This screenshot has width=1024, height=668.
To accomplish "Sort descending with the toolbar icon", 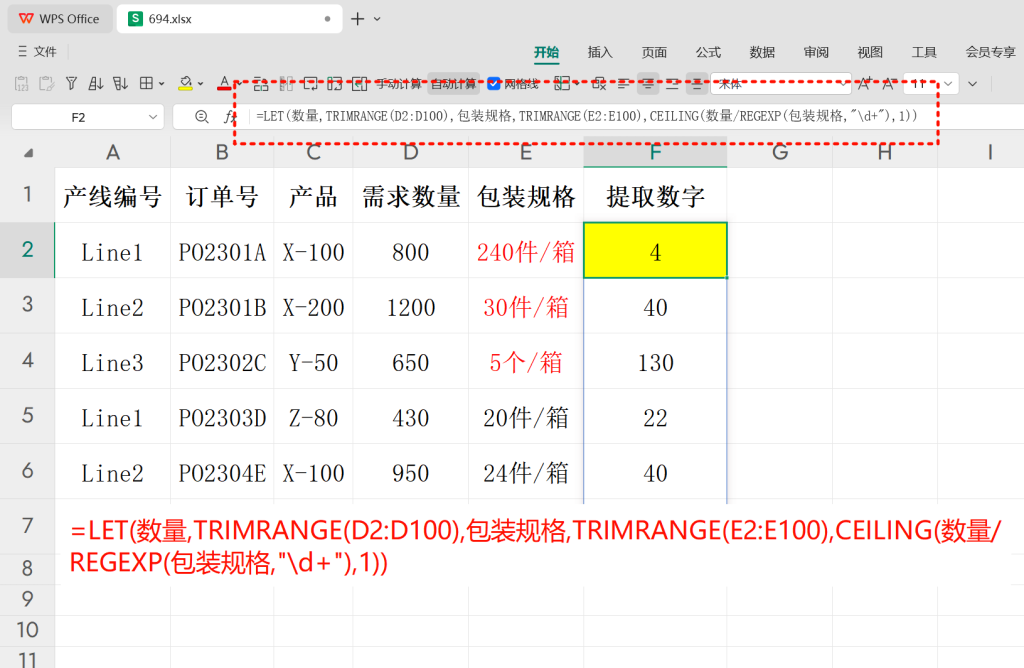I will click(120, 84).
